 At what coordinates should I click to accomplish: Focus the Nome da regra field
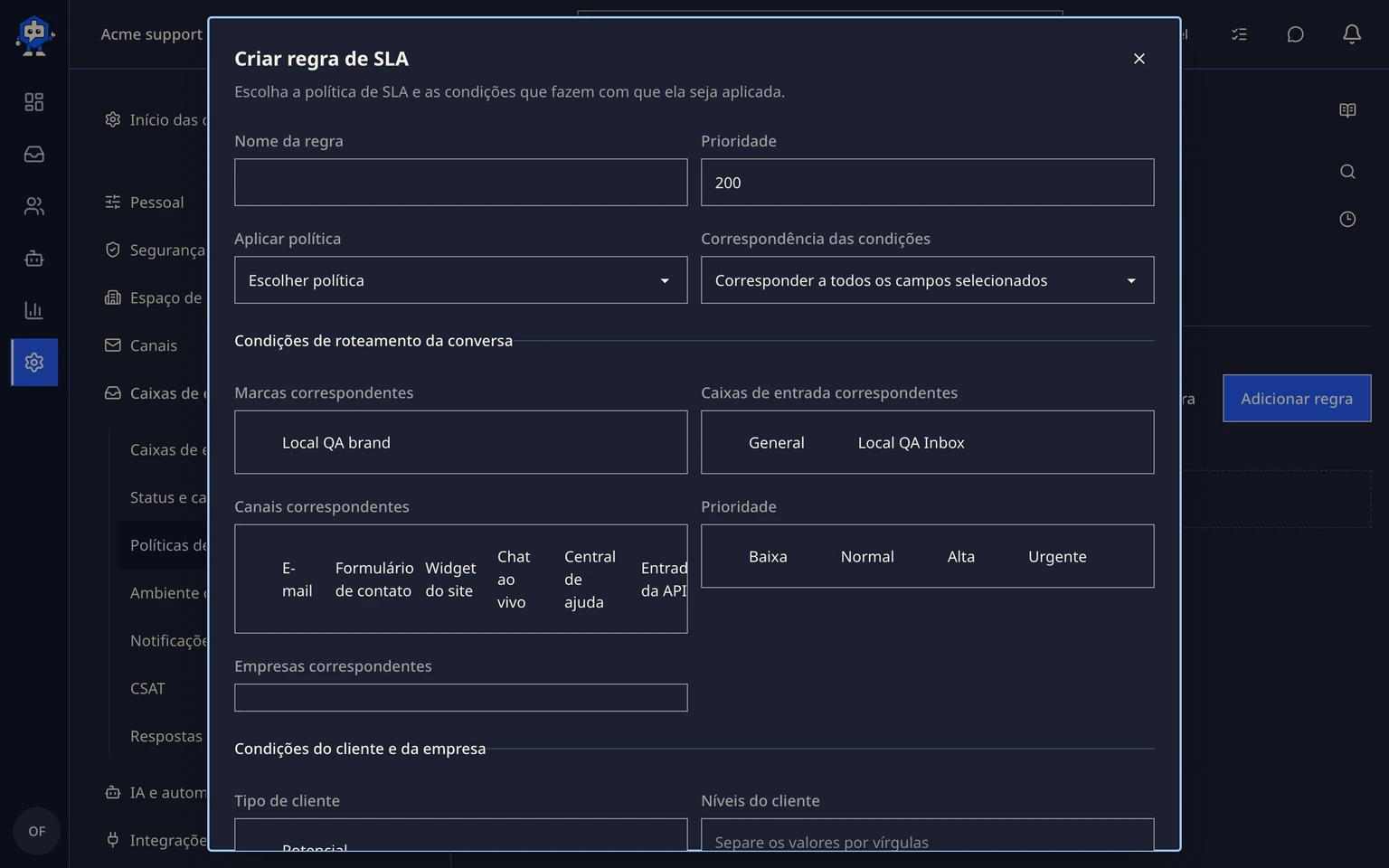point(461,183)
